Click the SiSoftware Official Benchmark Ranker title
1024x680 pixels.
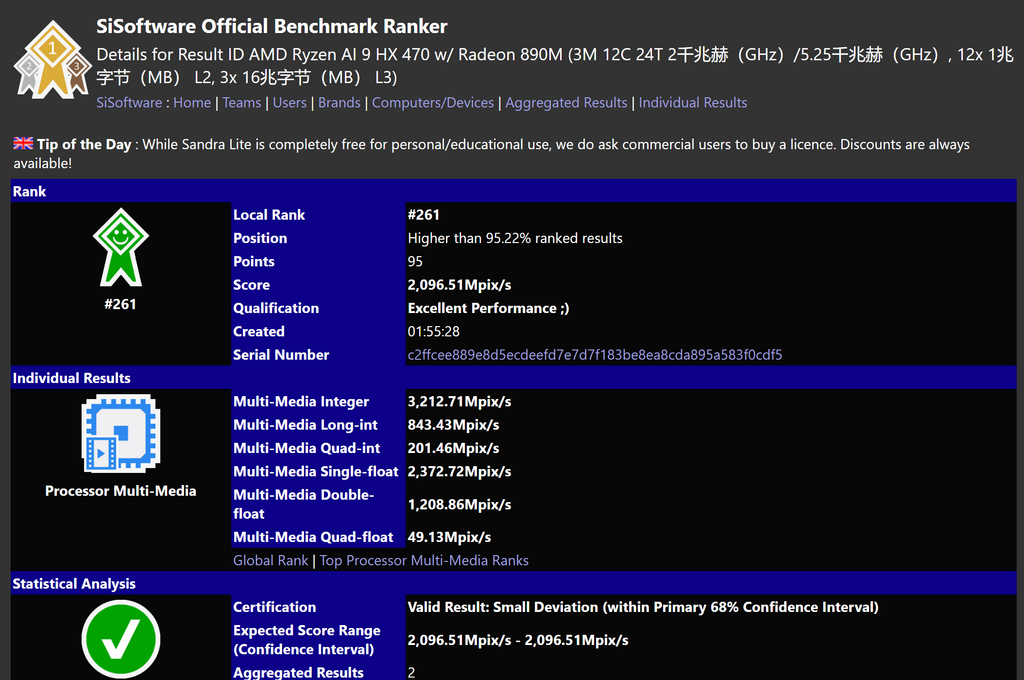pyautogui.click(x=272, y=26)
